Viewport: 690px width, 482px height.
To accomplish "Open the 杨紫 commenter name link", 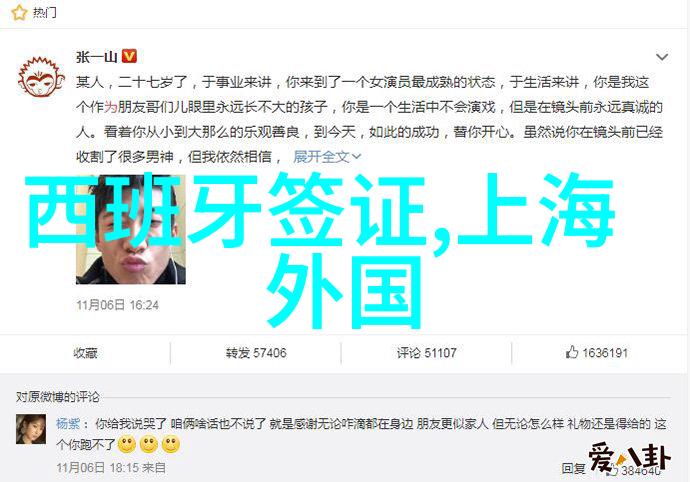I will click(x=68, y=423).
